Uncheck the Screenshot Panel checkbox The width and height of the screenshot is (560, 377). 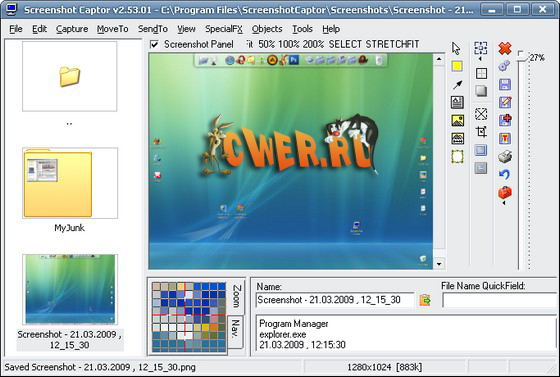(154, 44)
